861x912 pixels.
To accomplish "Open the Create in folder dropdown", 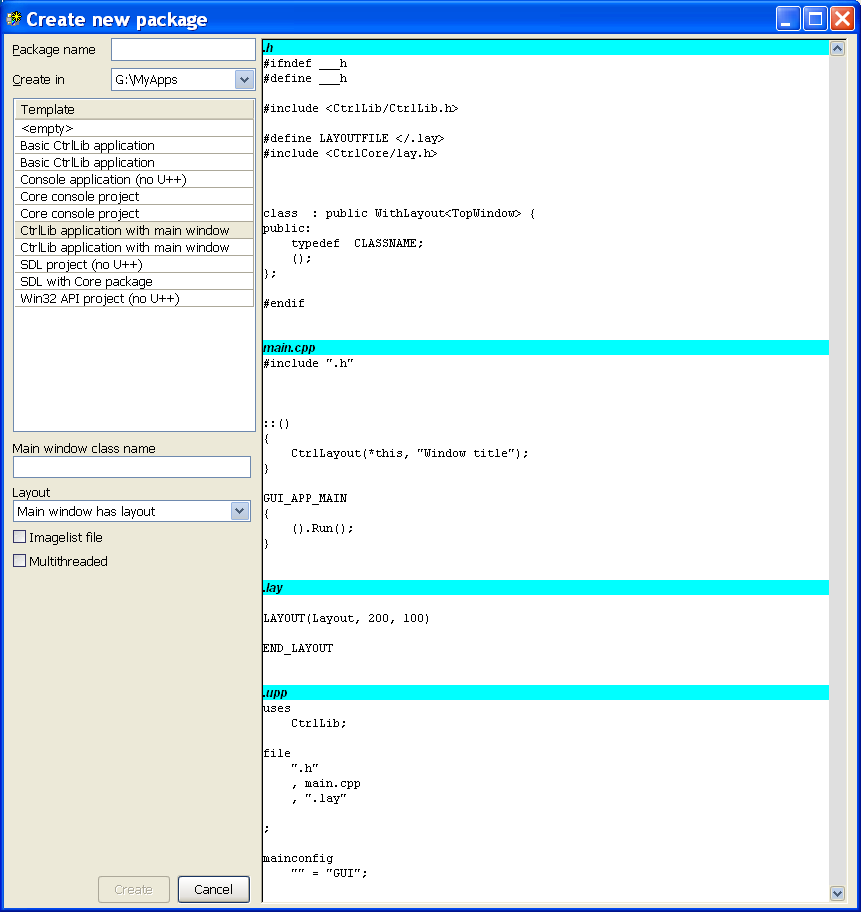I will point(244,80).
